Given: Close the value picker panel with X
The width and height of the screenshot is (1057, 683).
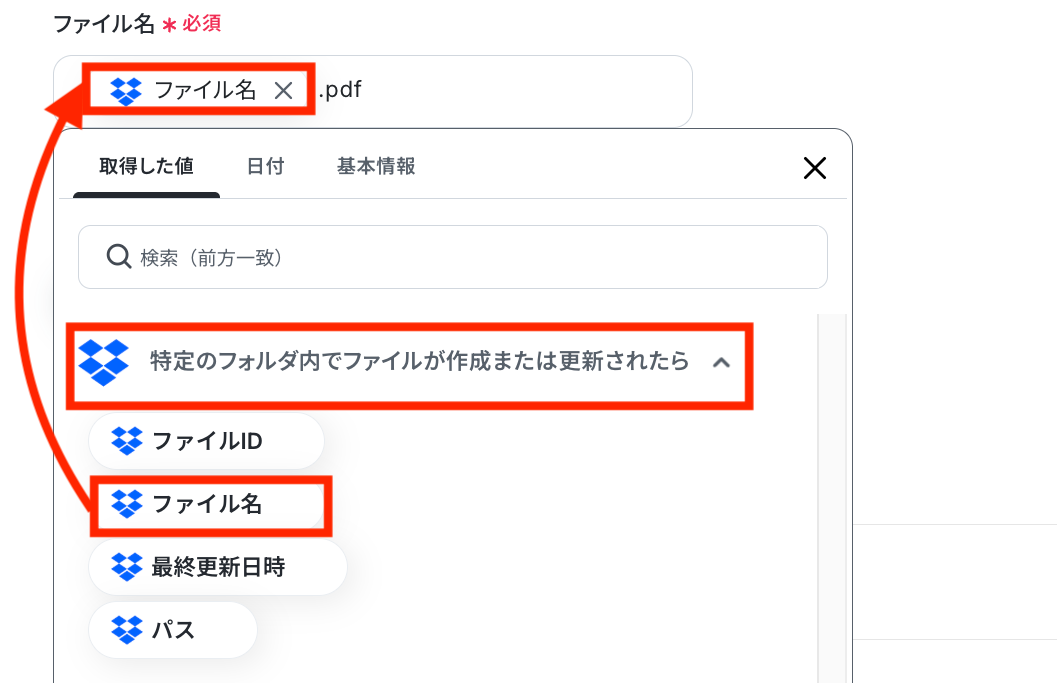Looking at the screenshot, I should click(815, 168).
